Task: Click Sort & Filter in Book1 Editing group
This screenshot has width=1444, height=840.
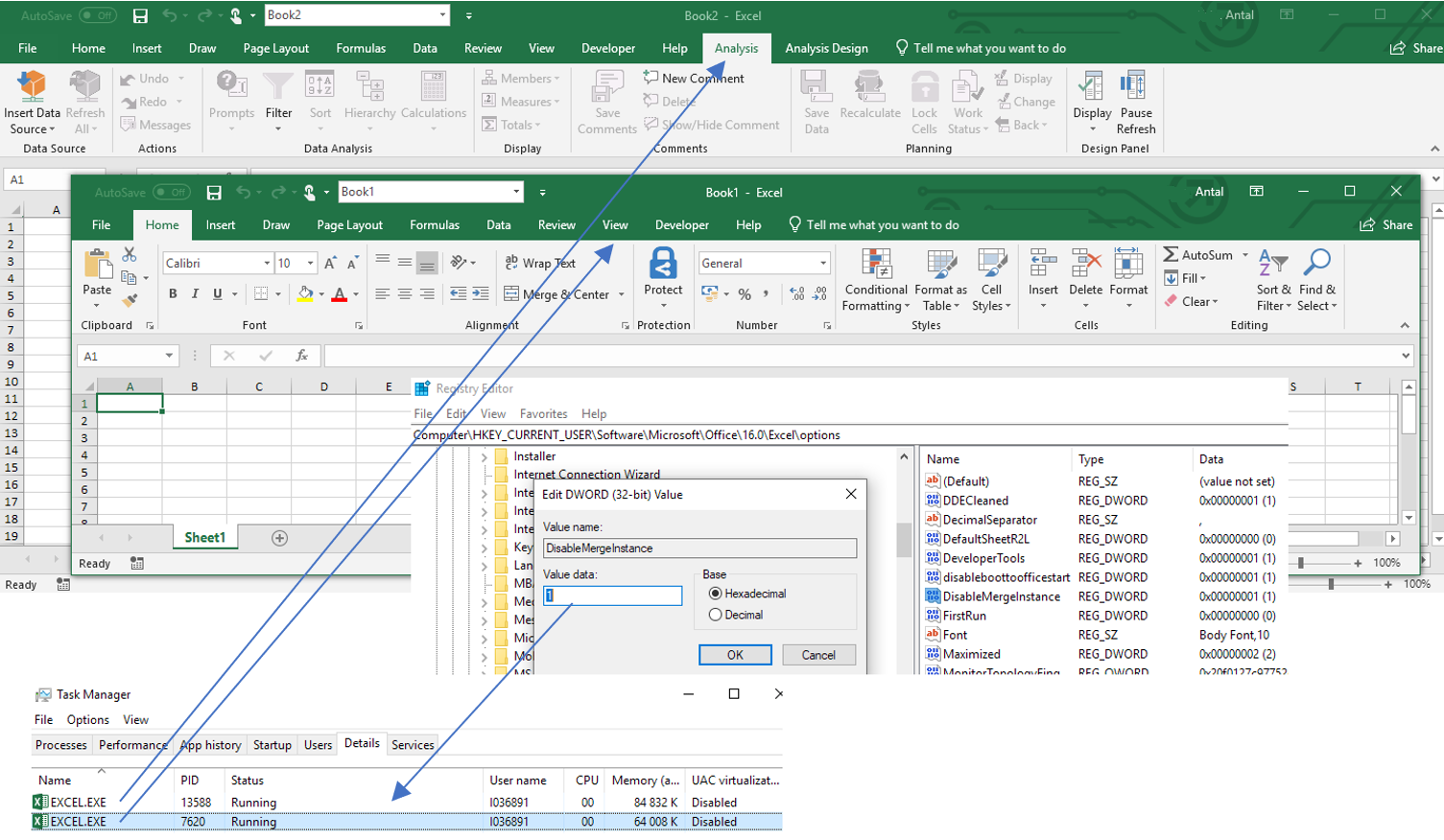Action: 1273,279
